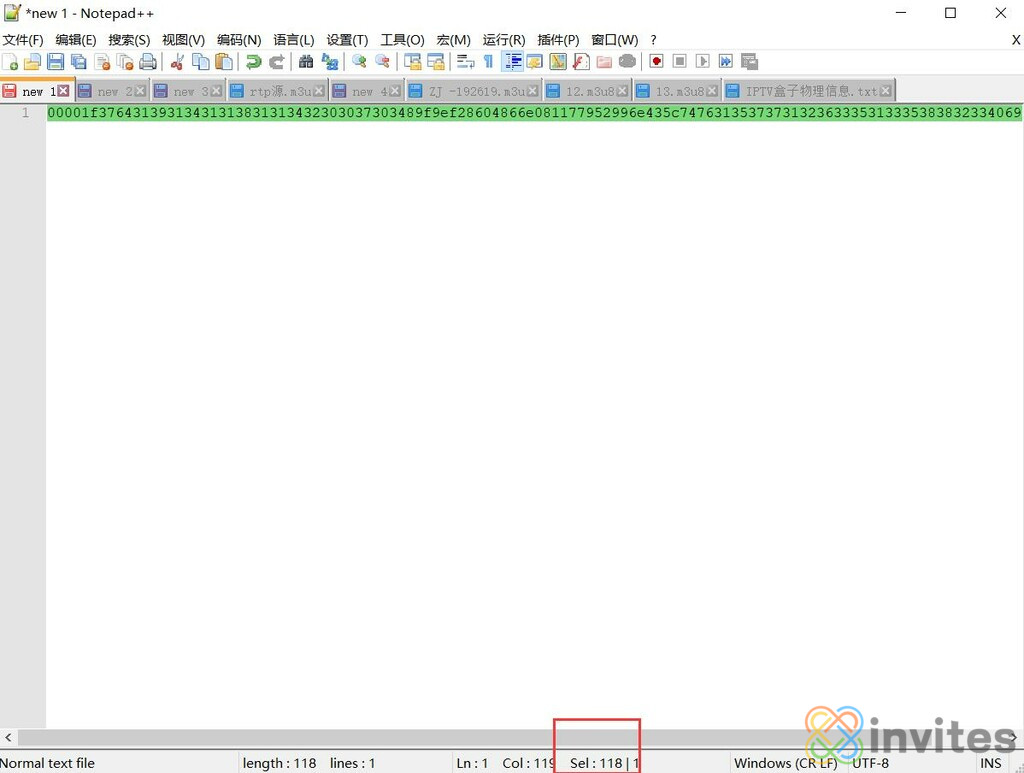Screen dimensions: 1024x773
Task: Open the 编码(N) menu
Action: (239, 40)
